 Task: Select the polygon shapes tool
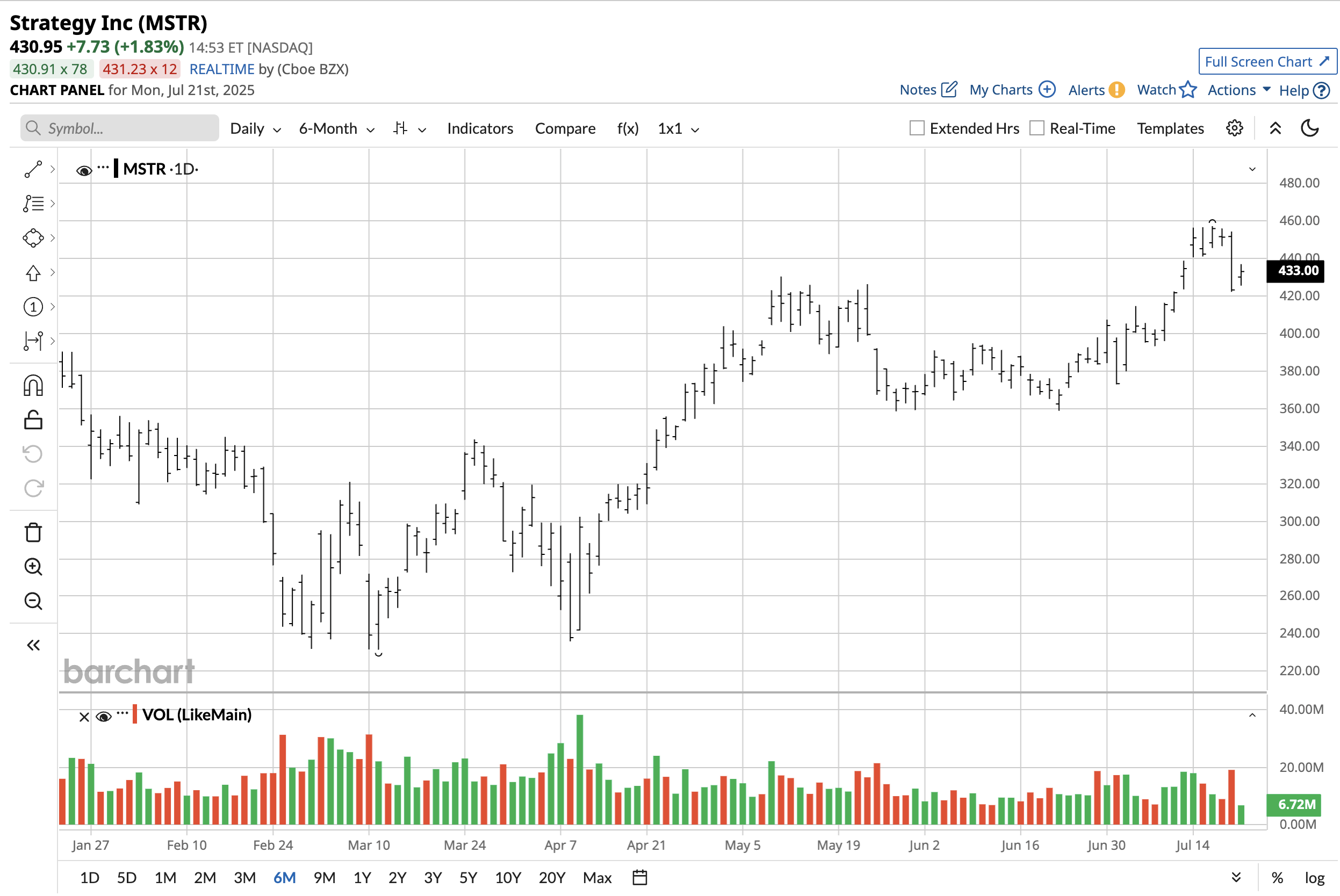point(33,238)
